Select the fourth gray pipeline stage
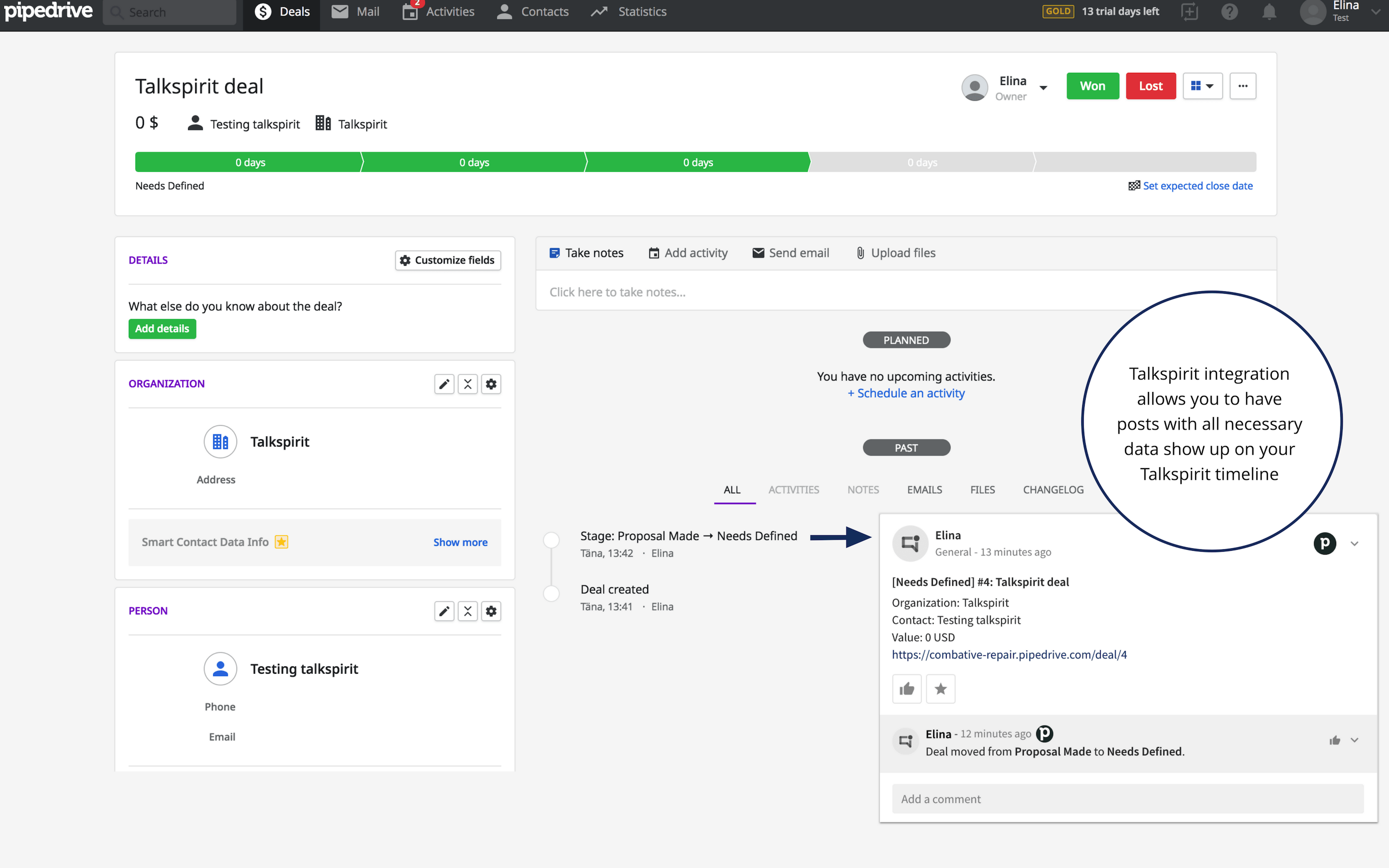Viewport: 1389px width, 868px height. (x=922, y=163)
